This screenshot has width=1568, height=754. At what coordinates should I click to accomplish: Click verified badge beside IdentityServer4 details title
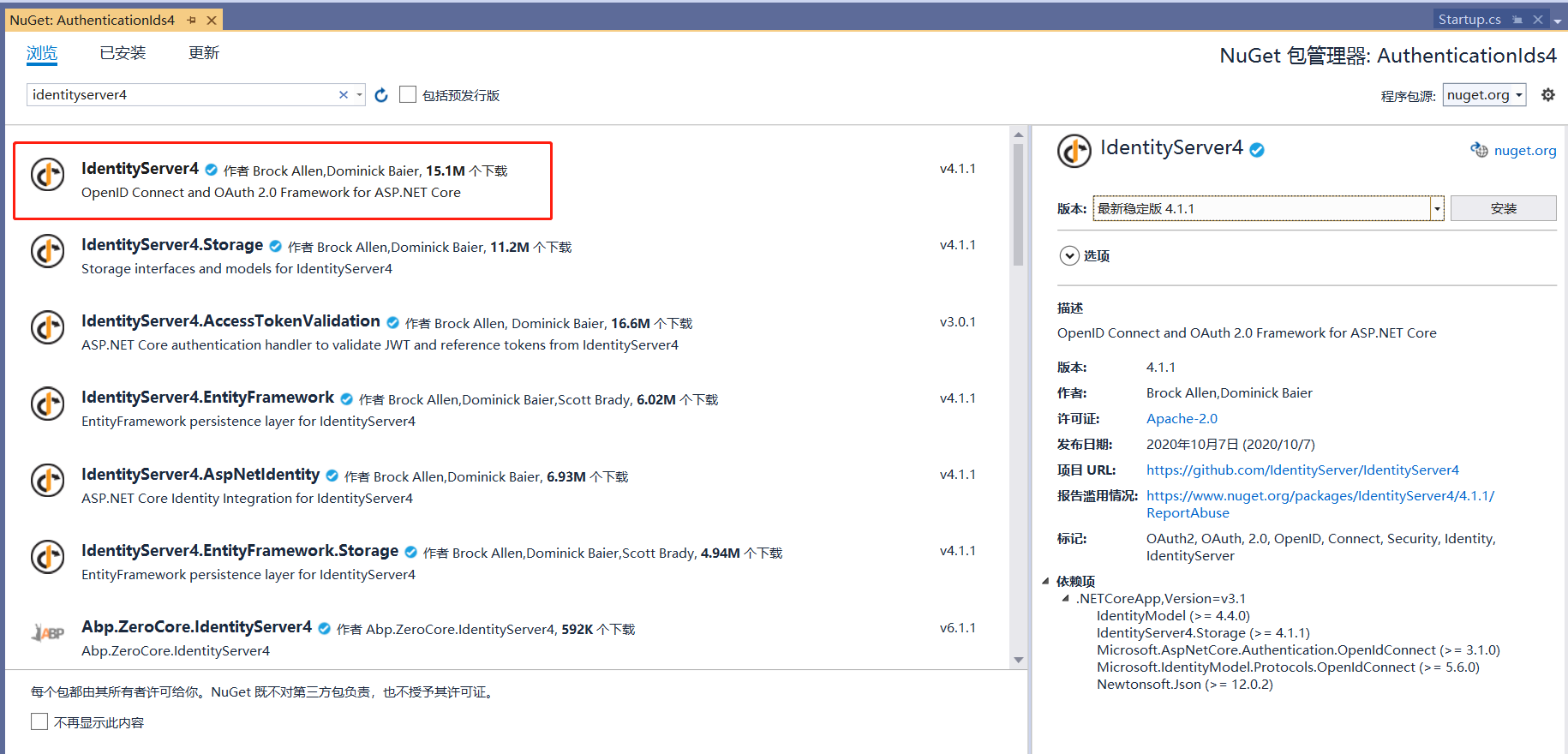coord(1257,150)
